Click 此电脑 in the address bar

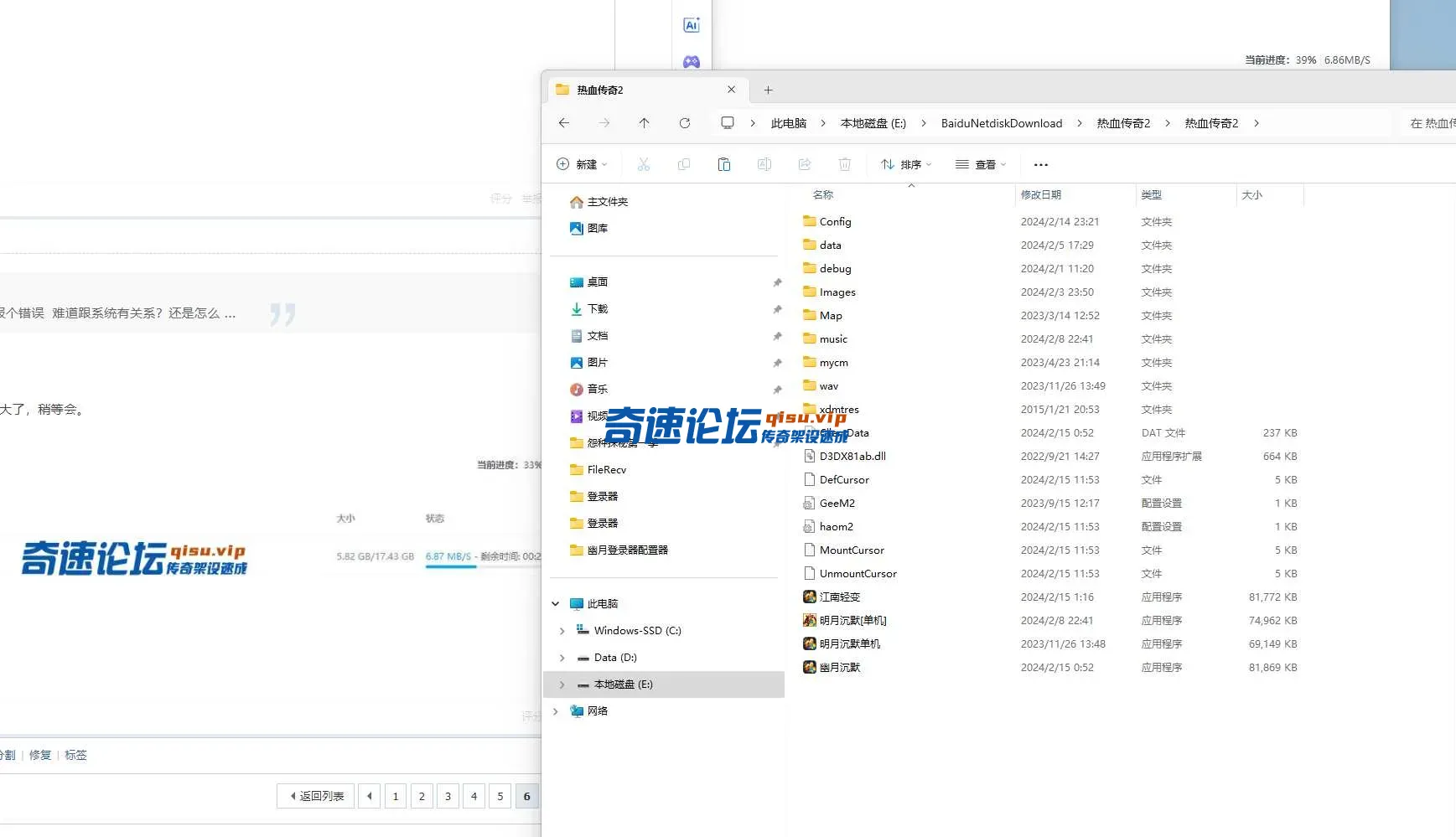tap(789, 123)
